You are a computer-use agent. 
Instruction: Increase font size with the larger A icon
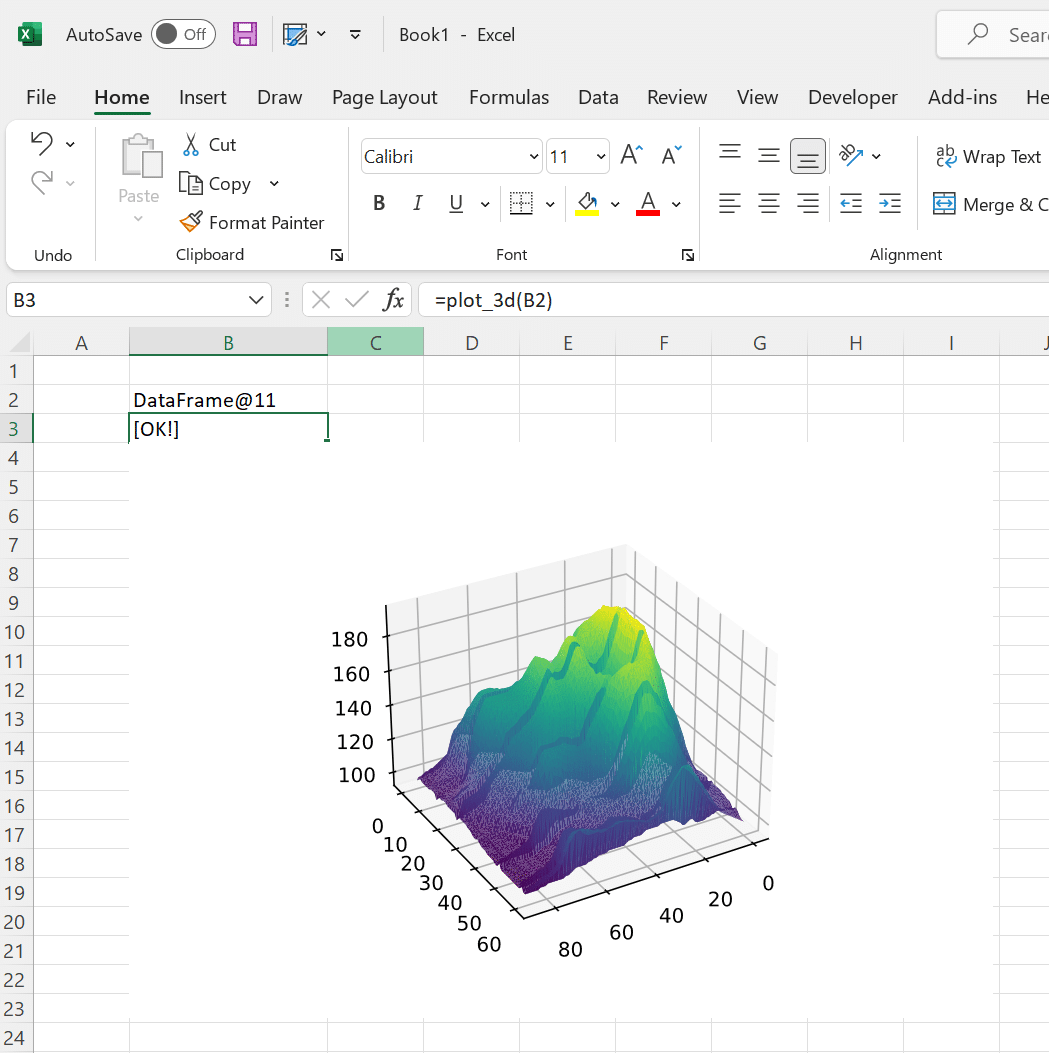click(x=631, y=156)
